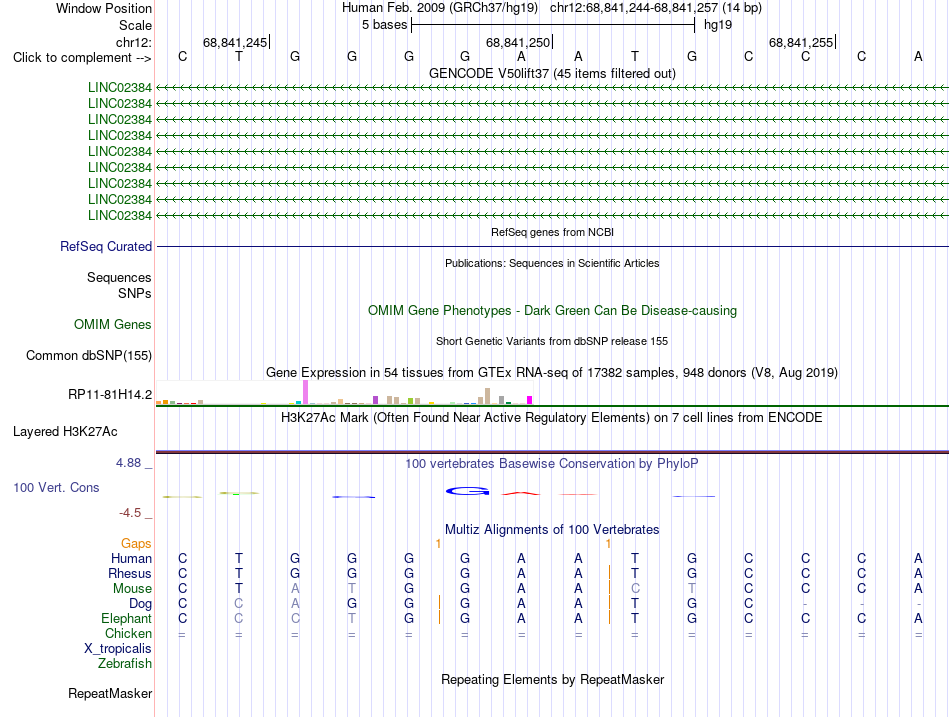The height and width of the screenshot is (717, 950).
Task: Click the Elephant alignment row label
Action: pyautogui.click(x=126, y=618)
